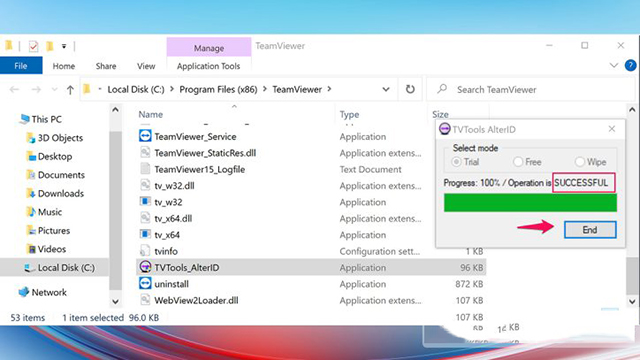Viewport: 640px width, 360px height.
Task: Click the TVTools AlterID dialog title icon
Action: 444,129
